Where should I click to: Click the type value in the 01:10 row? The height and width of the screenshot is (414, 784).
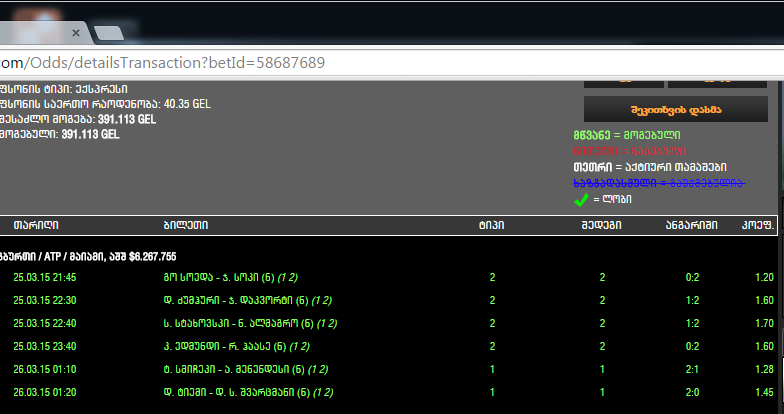[x=492, y=369]
